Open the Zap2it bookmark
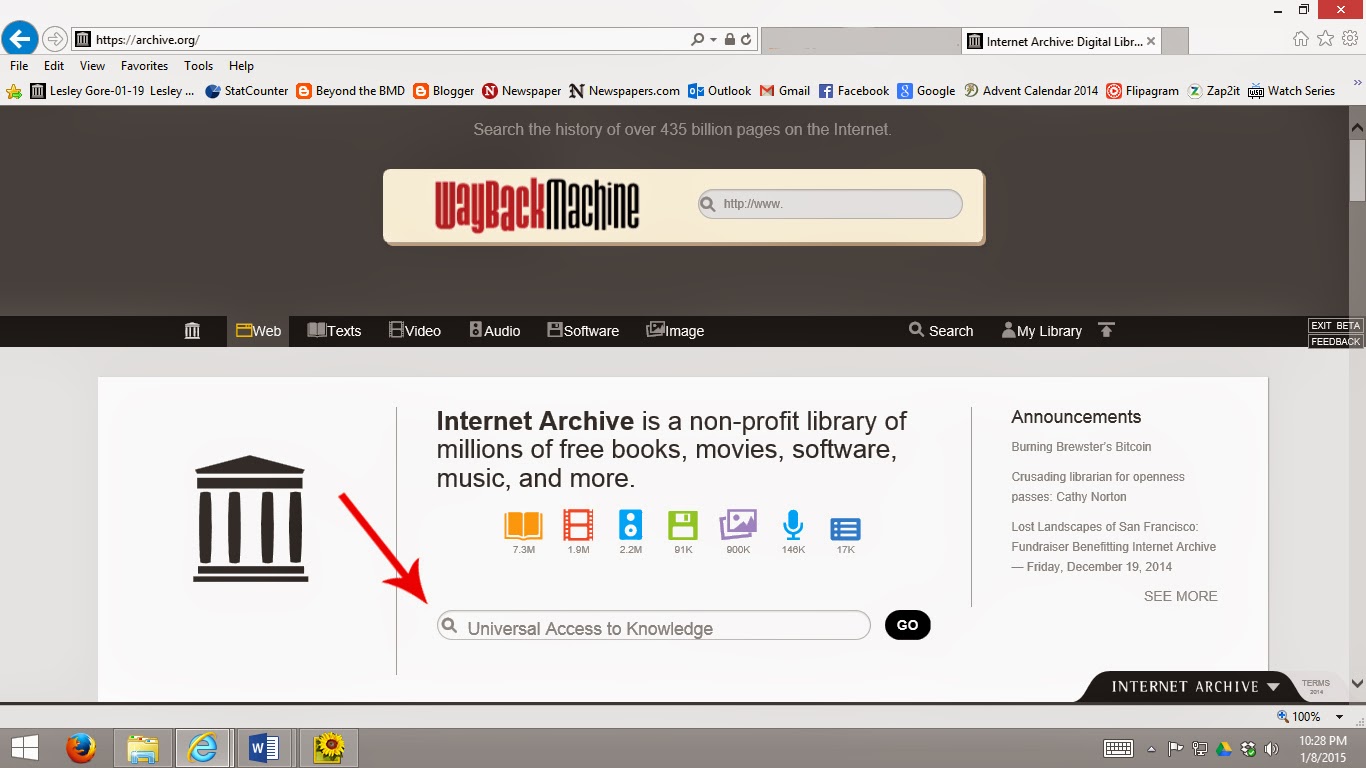The width and height of the screenshot is (1366, 768). [x=1214, y=91]
